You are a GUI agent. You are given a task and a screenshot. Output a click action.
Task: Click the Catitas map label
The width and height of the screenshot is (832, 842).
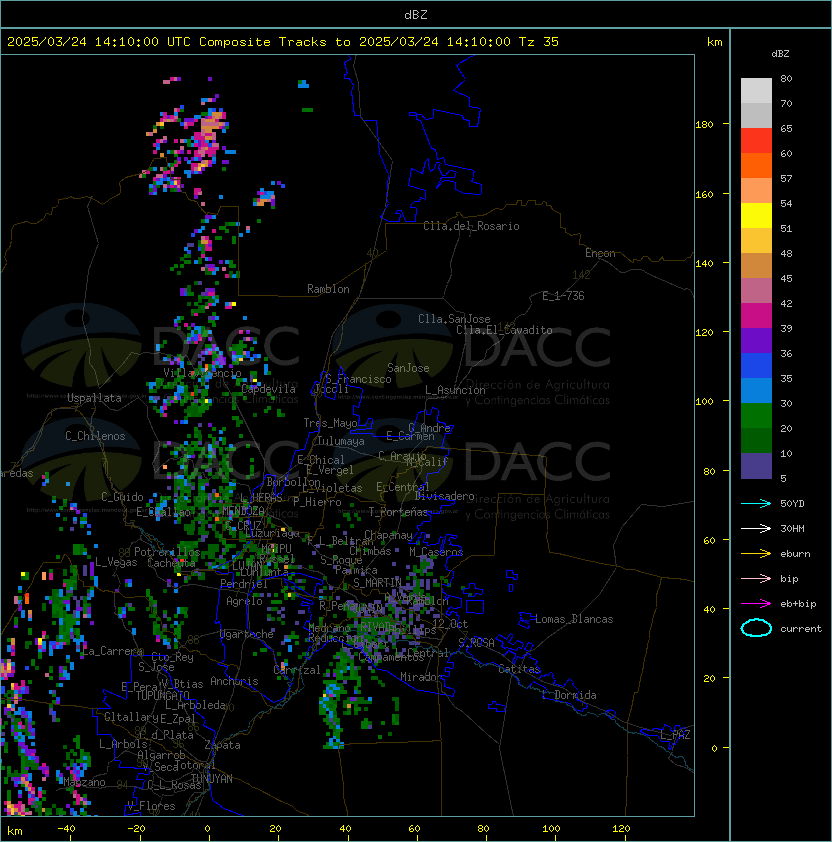[519, 669]
